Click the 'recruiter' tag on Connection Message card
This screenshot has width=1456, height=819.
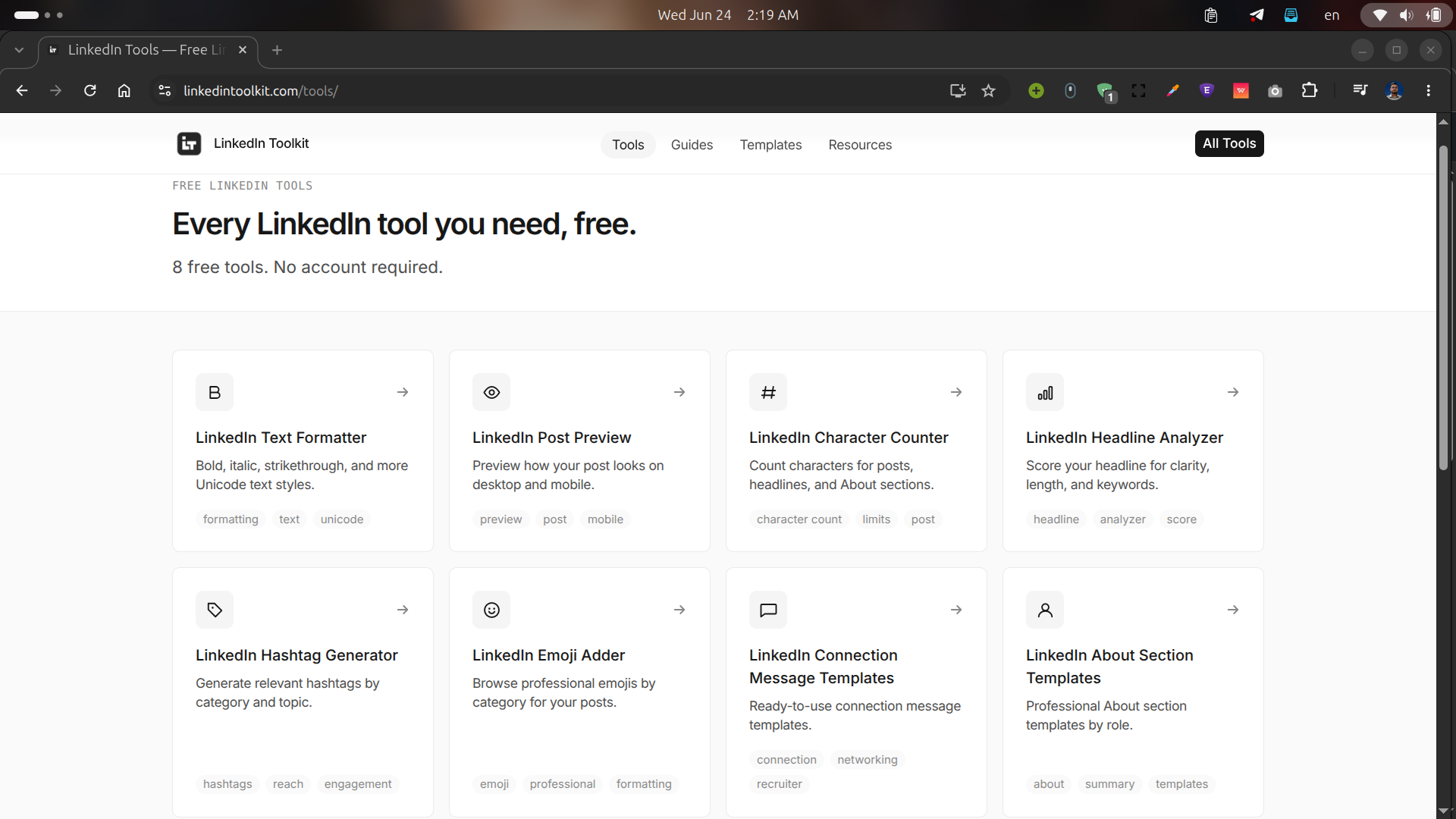(779, 784)
